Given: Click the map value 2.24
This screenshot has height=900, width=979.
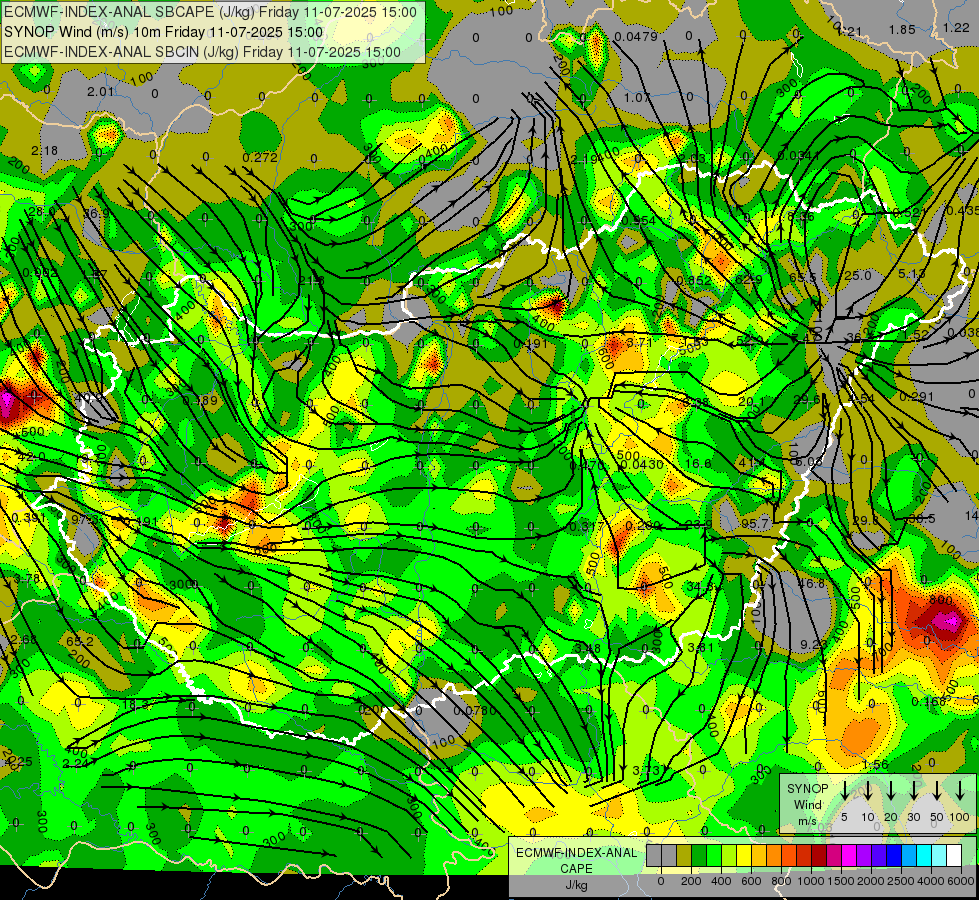Looking at the screenshot, I should (75, 763).
